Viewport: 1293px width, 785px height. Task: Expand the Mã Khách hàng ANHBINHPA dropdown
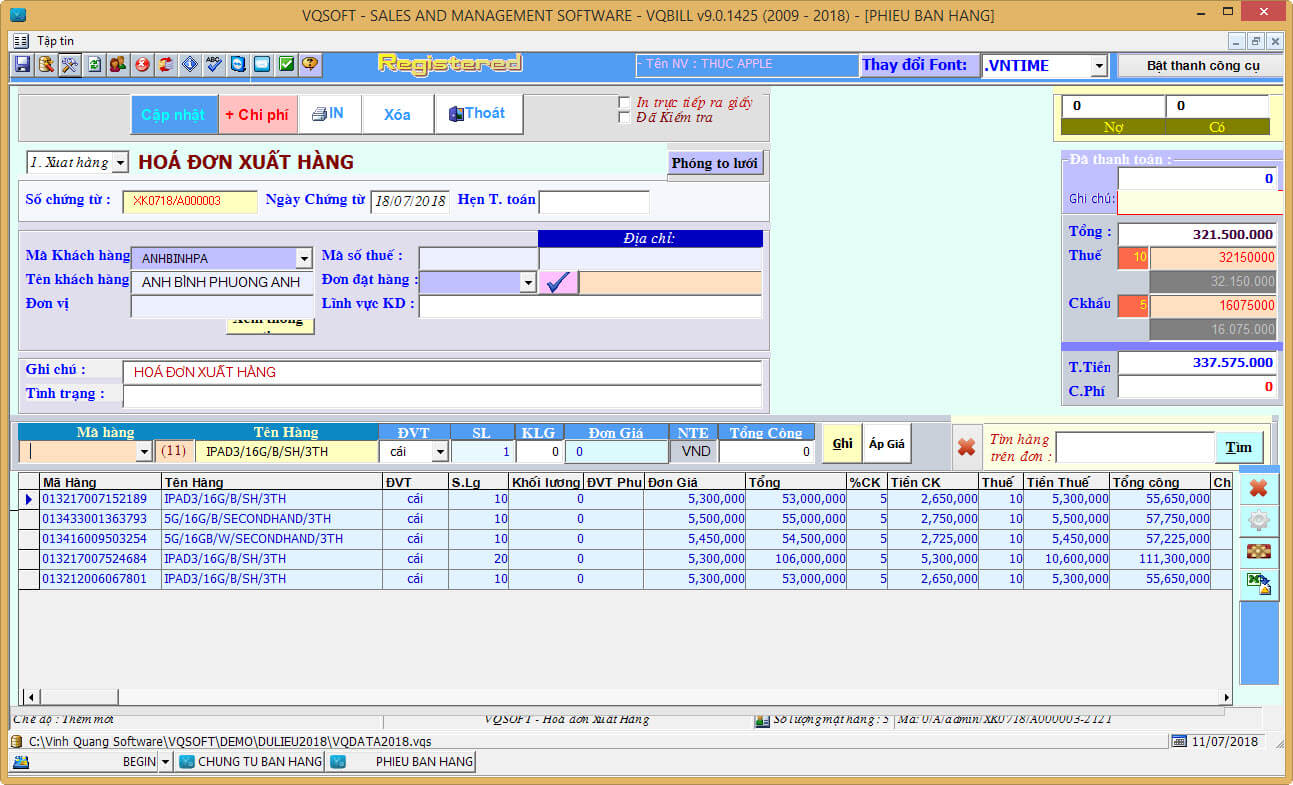tap(304, 258)
